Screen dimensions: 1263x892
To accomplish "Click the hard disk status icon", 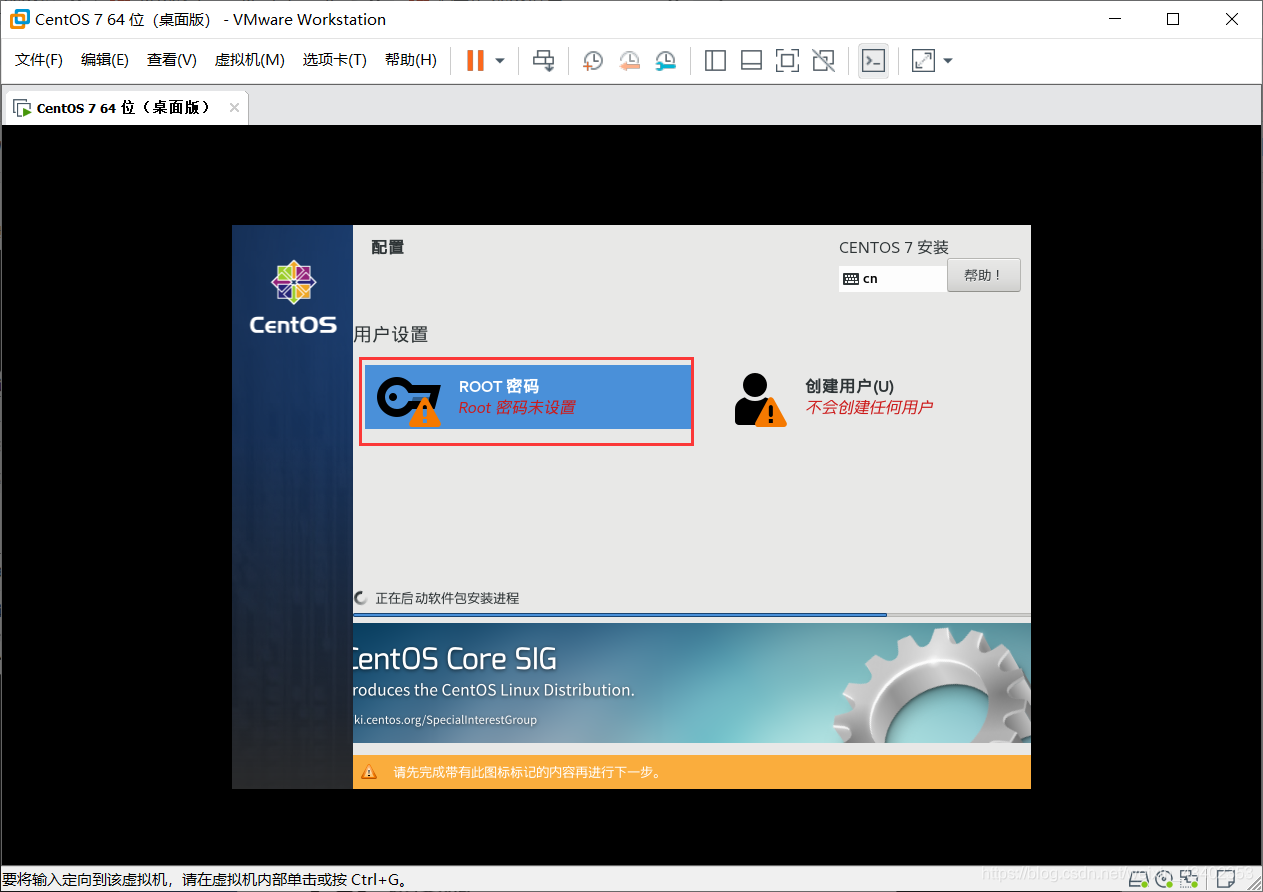I will tap(1139, 878).
